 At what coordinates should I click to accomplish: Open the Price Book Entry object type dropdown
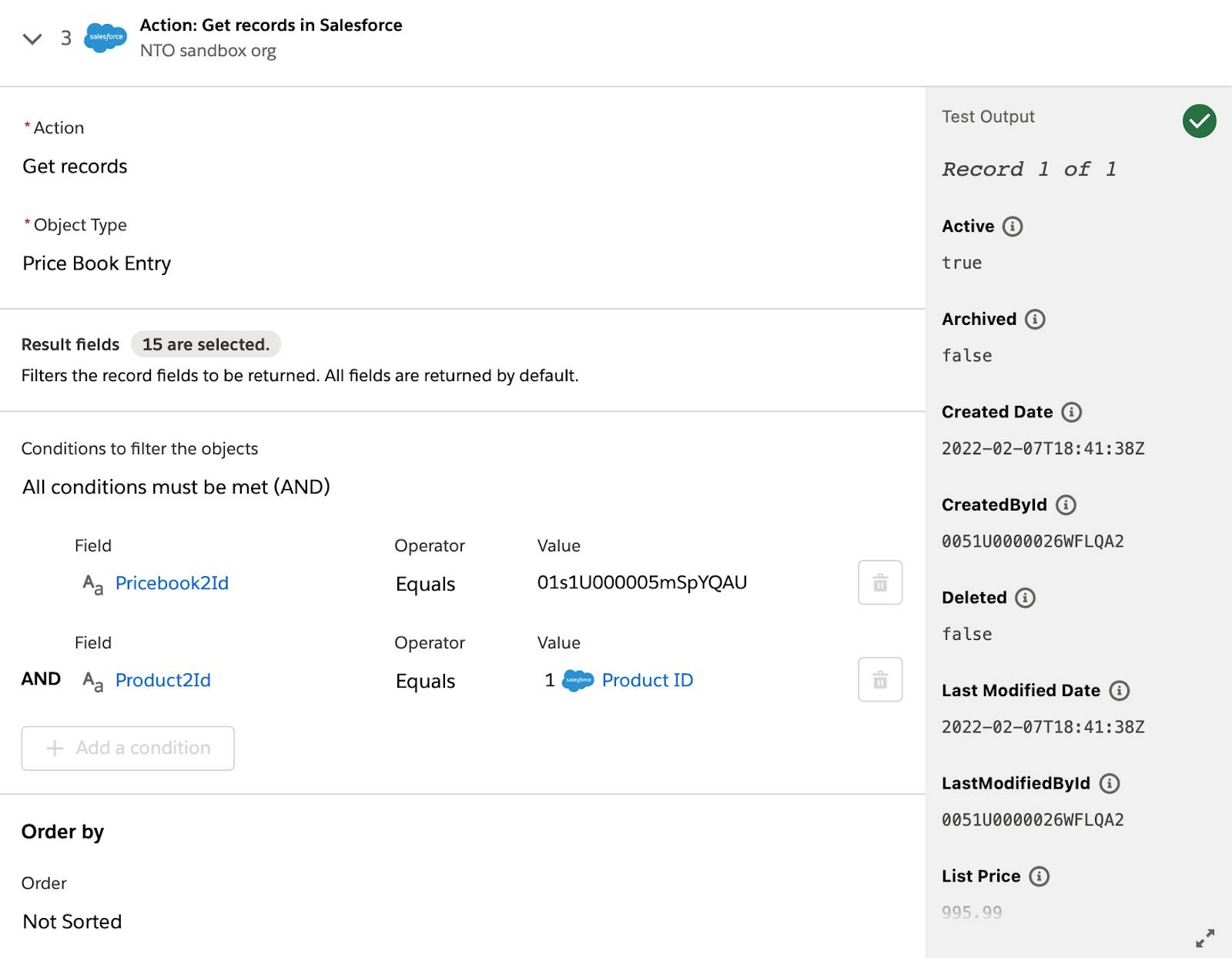[x=96, y=263]
